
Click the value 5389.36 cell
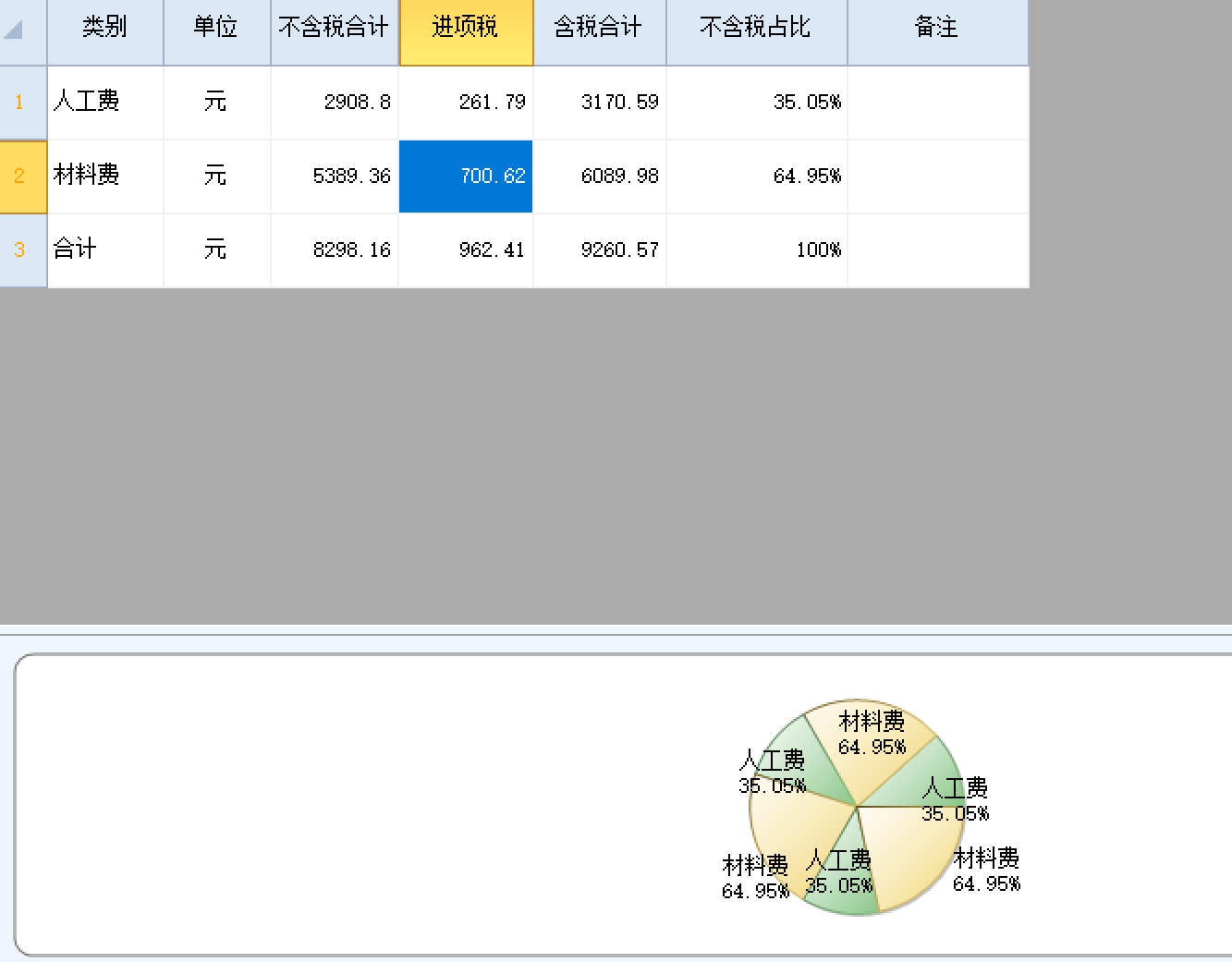click(x=335, y=177)
